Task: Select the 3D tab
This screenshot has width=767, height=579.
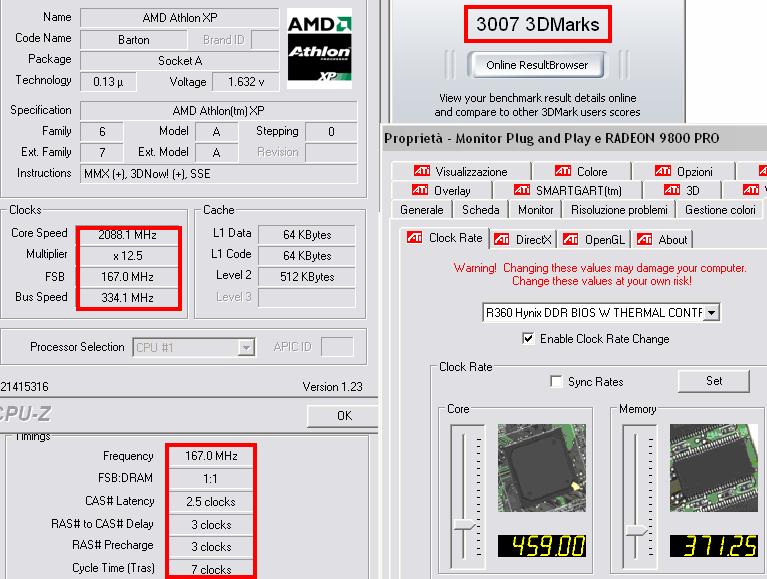Action: click(682, 190)
